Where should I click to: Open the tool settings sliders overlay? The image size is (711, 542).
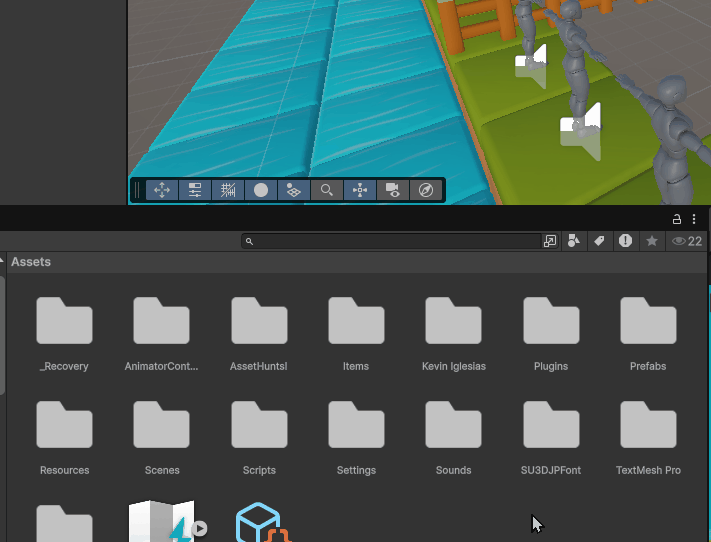tap(195, 190)
